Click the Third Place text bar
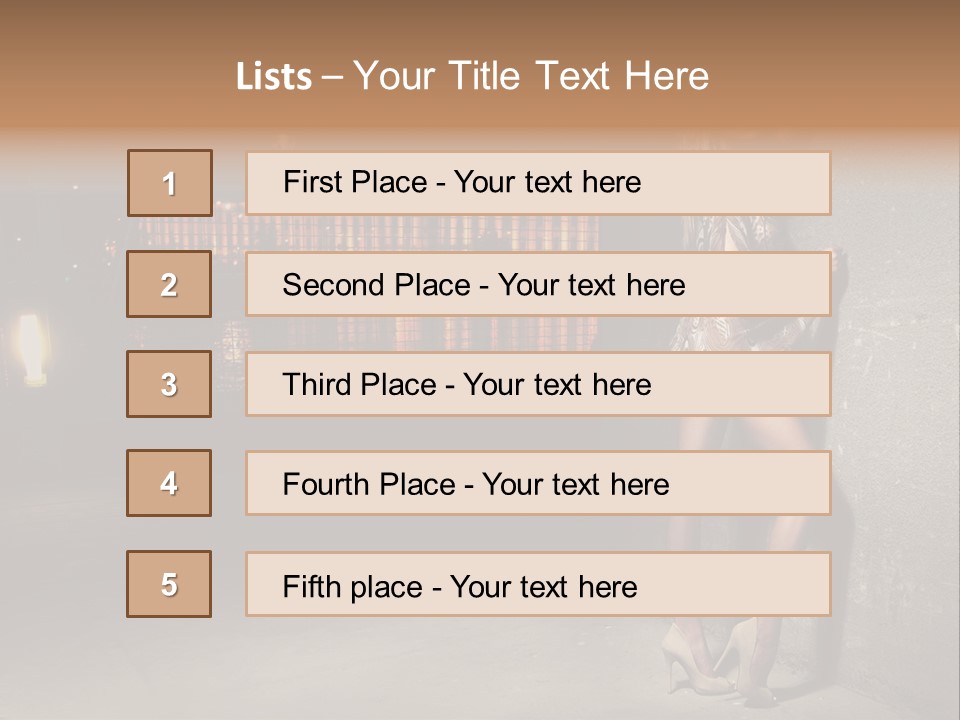960x720 pixels. click(538, 384)
